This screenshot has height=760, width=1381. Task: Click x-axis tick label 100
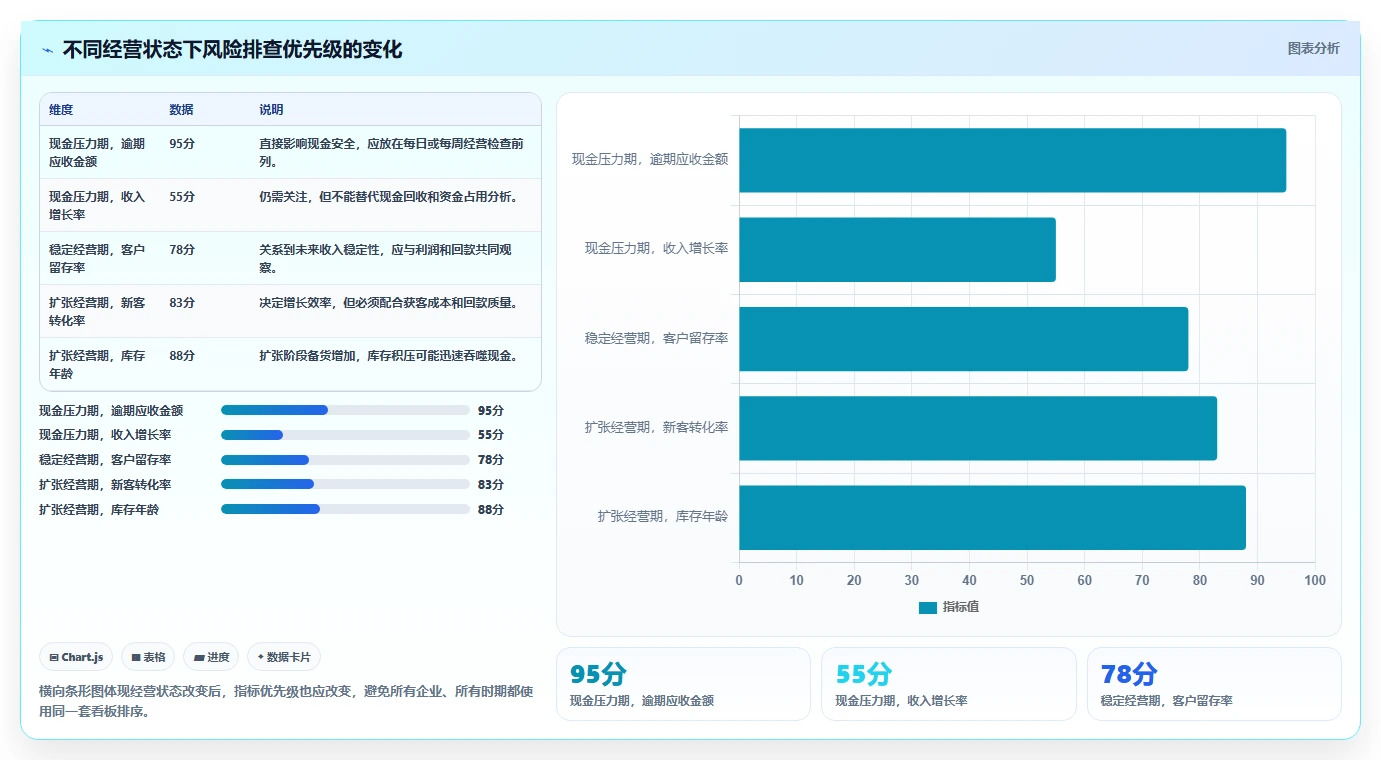point(1315,580)
